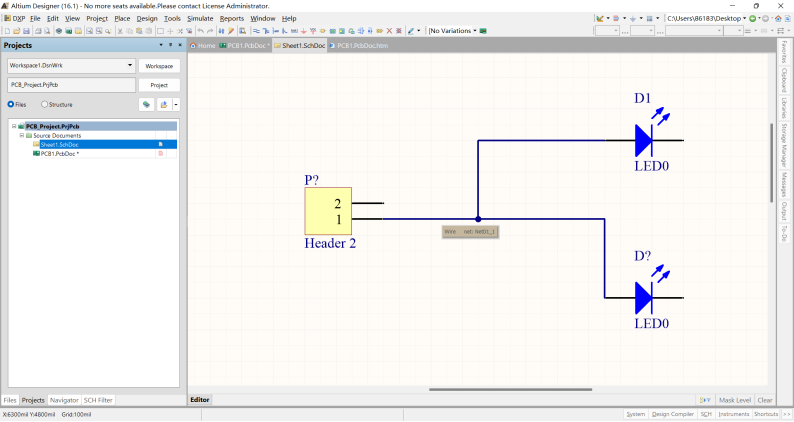Click the LED symbol of D1

[x=645, y=139]
